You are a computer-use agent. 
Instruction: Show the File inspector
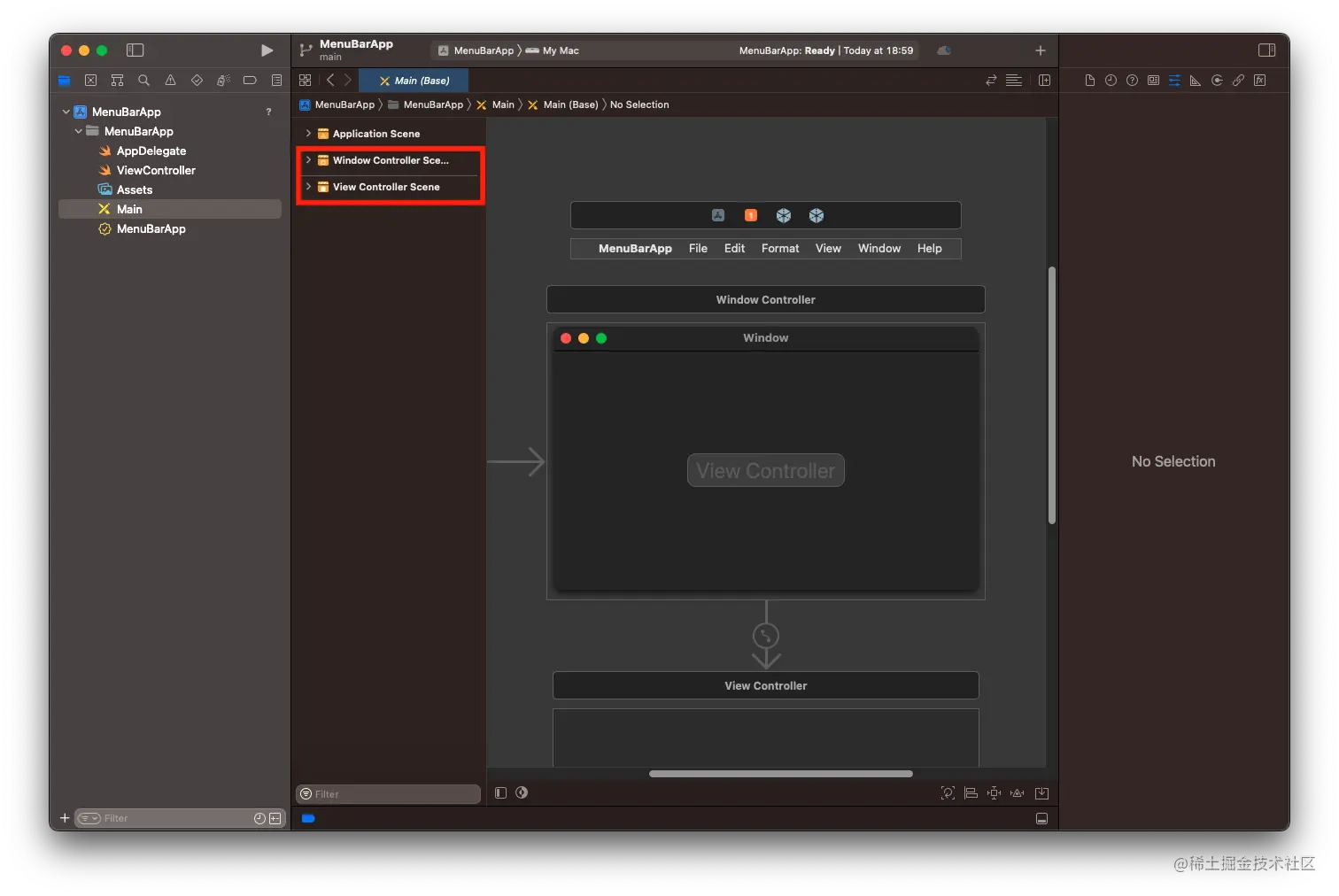pos(1089,81)
